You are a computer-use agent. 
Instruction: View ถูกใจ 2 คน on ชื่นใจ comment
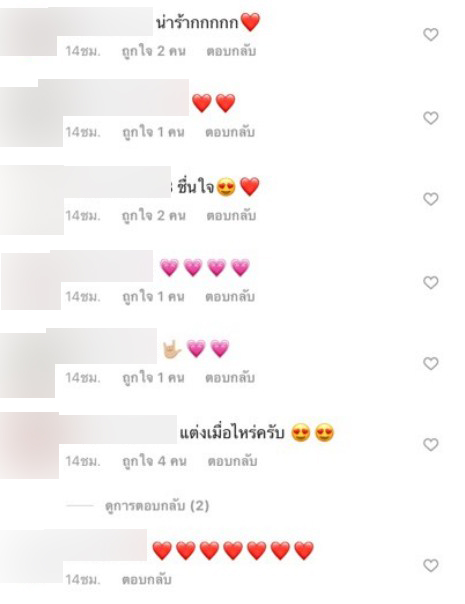[x=154, y=216]
